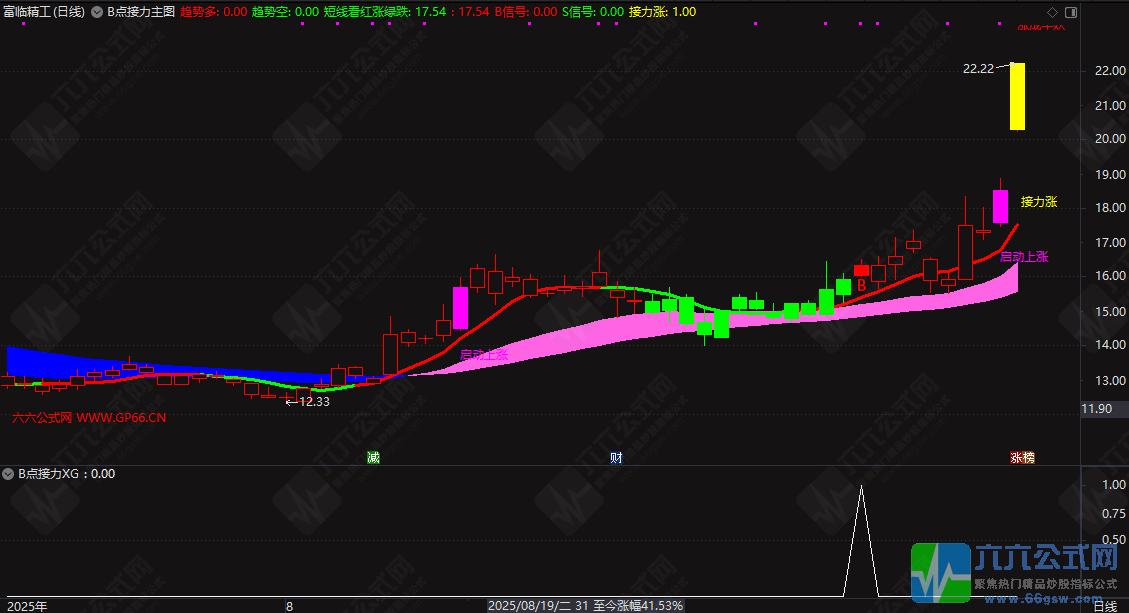The height and width of the screenshot is (613, 1129).
Task: Open the B点接力主图 indicator dropdown arrow
Action: click(x=97, y=12)
